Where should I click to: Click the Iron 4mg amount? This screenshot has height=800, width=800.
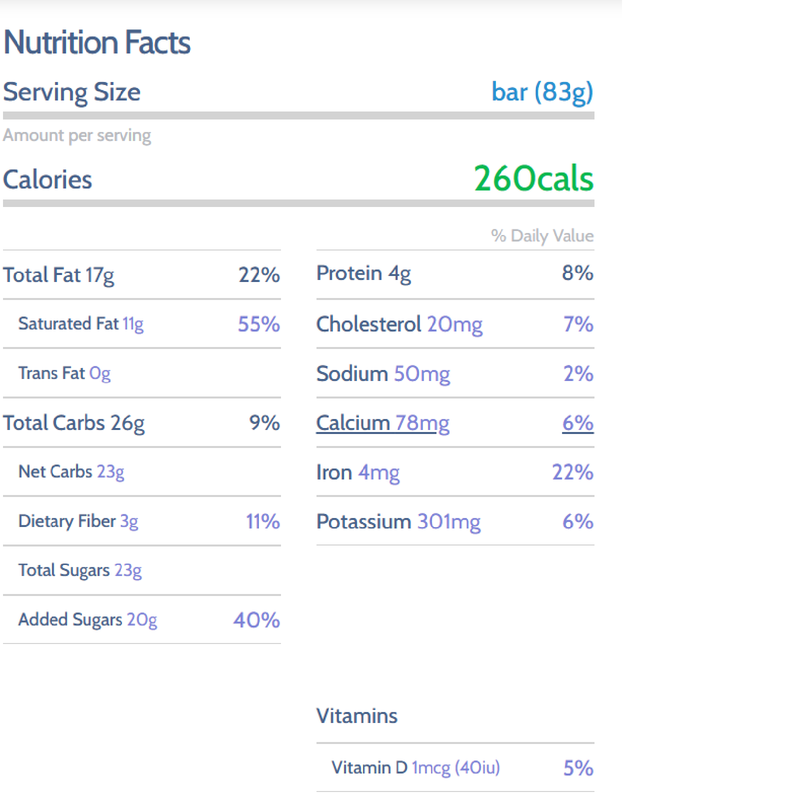click(378, 472)
